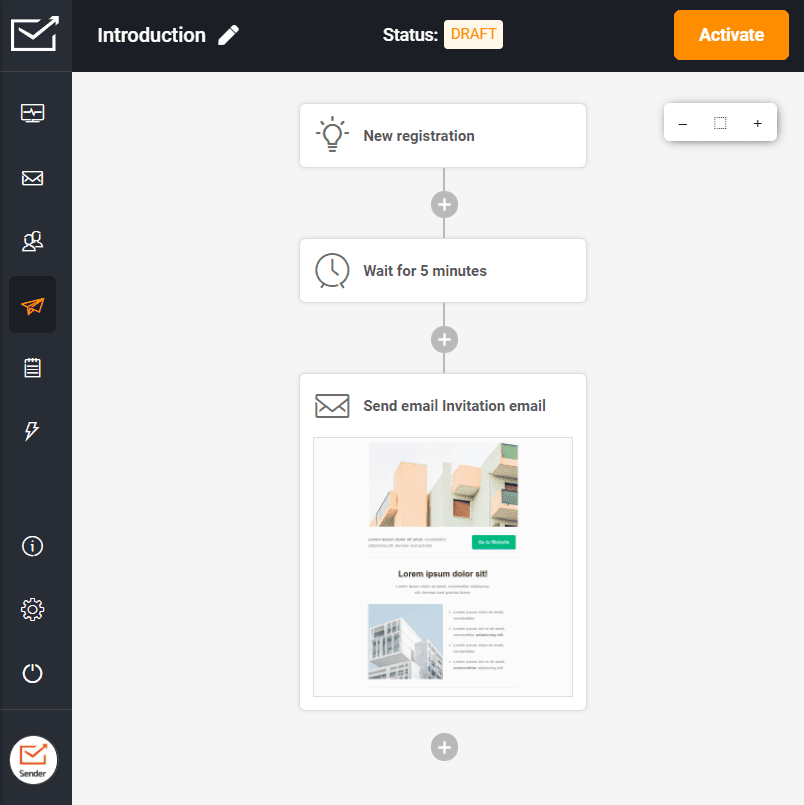Select the Wait for 5 minutes step

click(x=443, y=270)
